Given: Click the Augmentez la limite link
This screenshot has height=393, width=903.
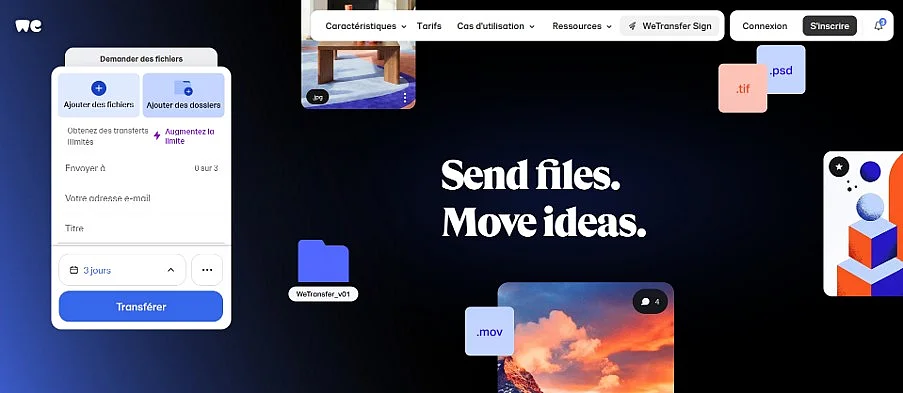Looking at the screenshot, I should point(189,136).
